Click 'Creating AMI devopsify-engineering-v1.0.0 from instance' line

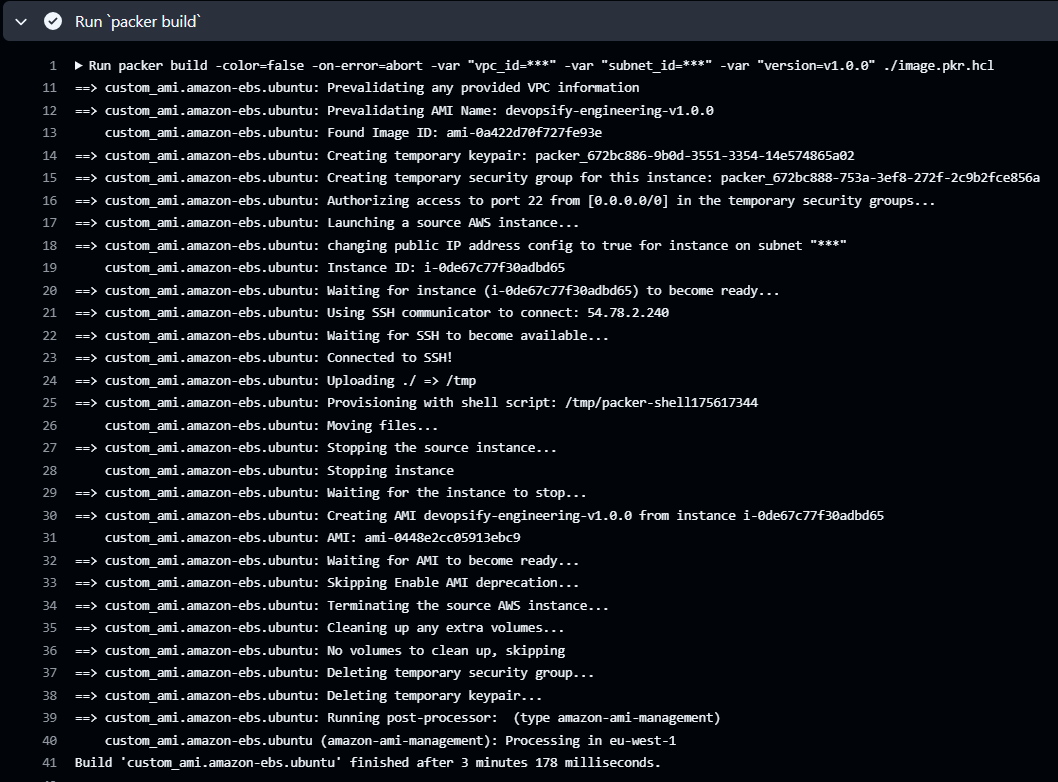point(479,515)
